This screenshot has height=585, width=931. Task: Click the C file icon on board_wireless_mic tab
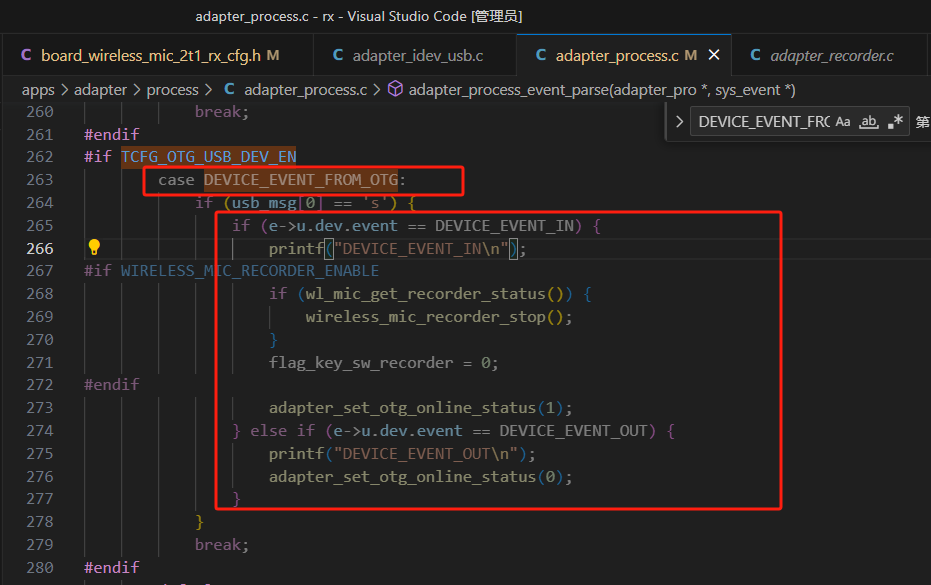(26, 55)
